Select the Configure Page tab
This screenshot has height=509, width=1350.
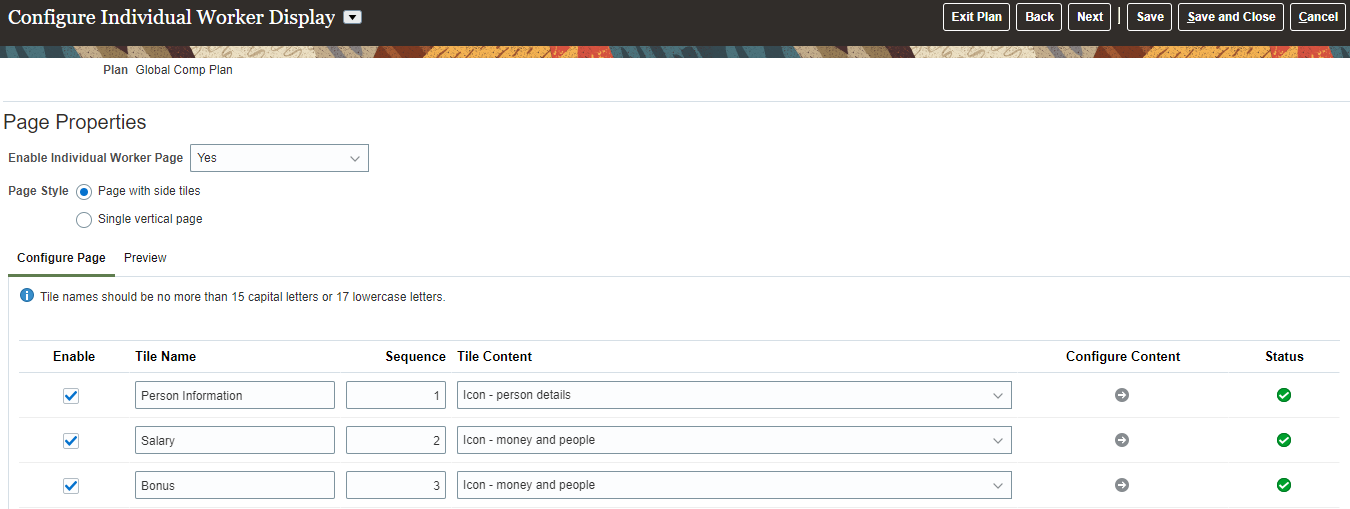click(61, 258)
